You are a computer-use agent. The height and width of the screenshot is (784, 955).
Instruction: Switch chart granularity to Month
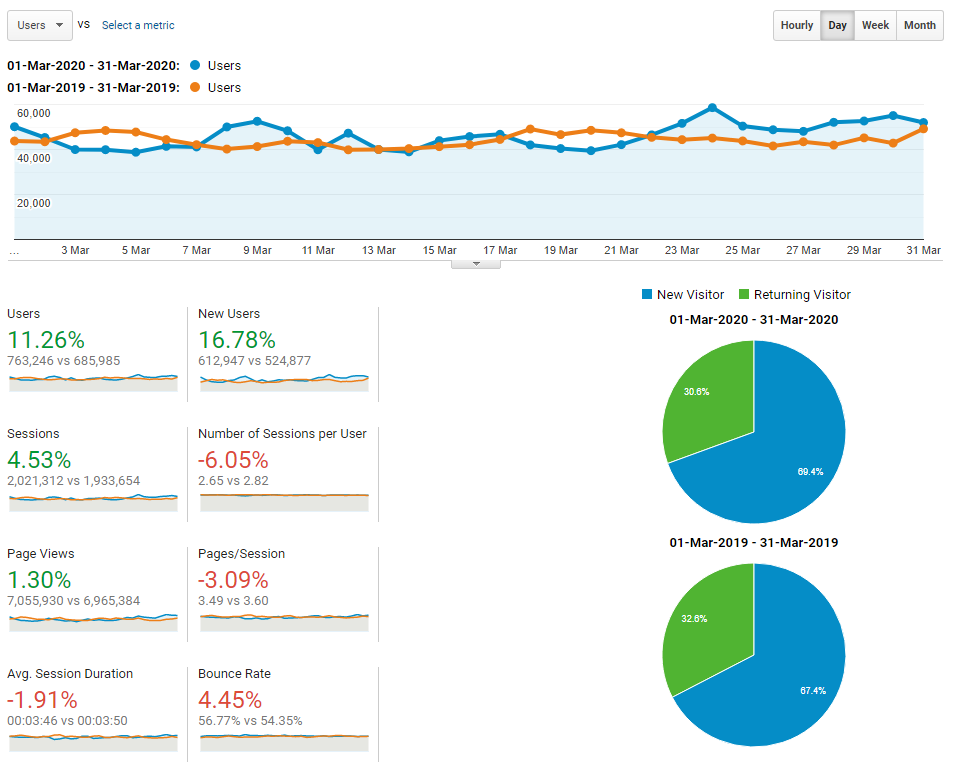pyautogui.click(x=919, y=25)
